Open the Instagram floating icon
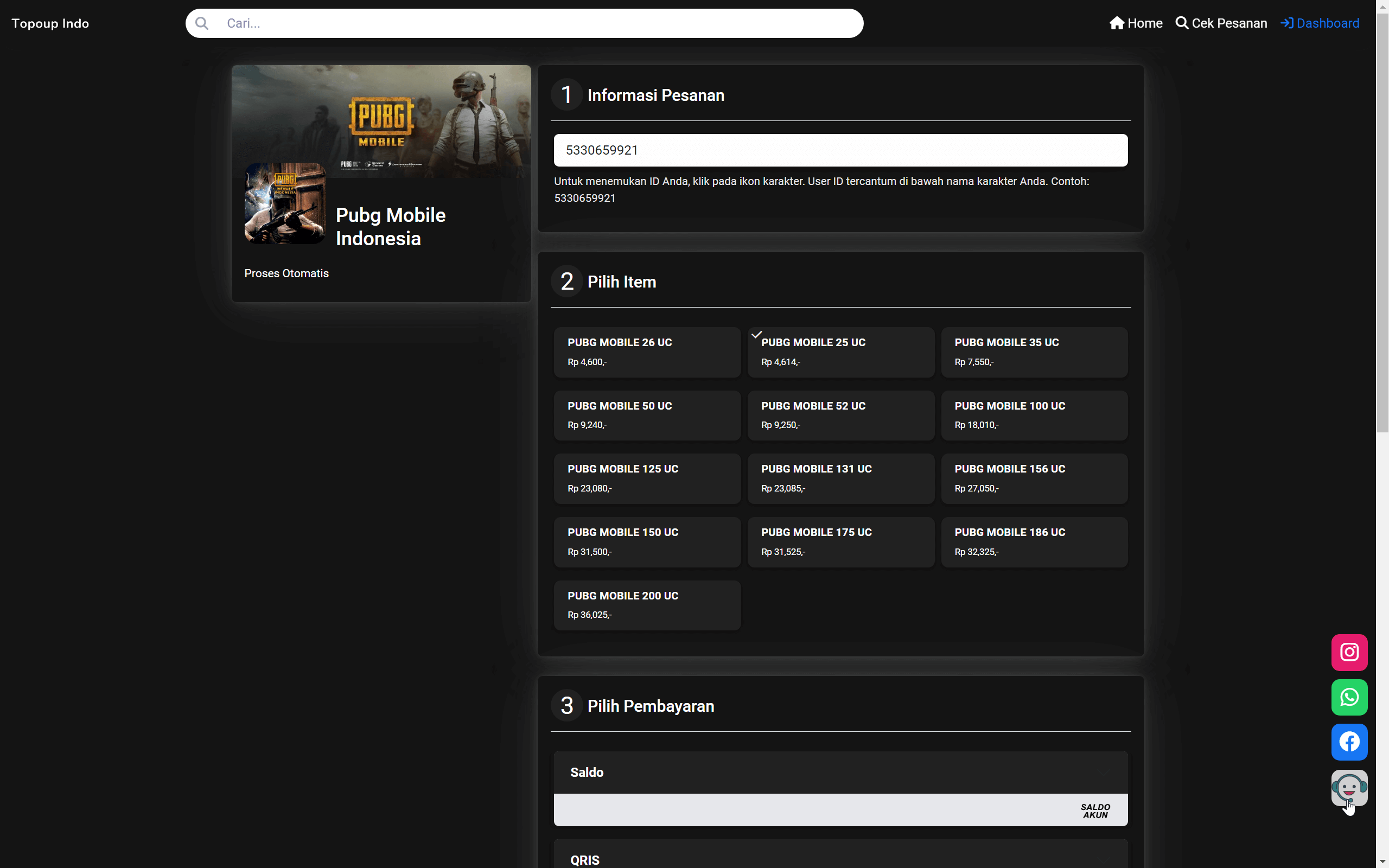The width and height of the screenshot is (1389, 868). point(1349,652)
